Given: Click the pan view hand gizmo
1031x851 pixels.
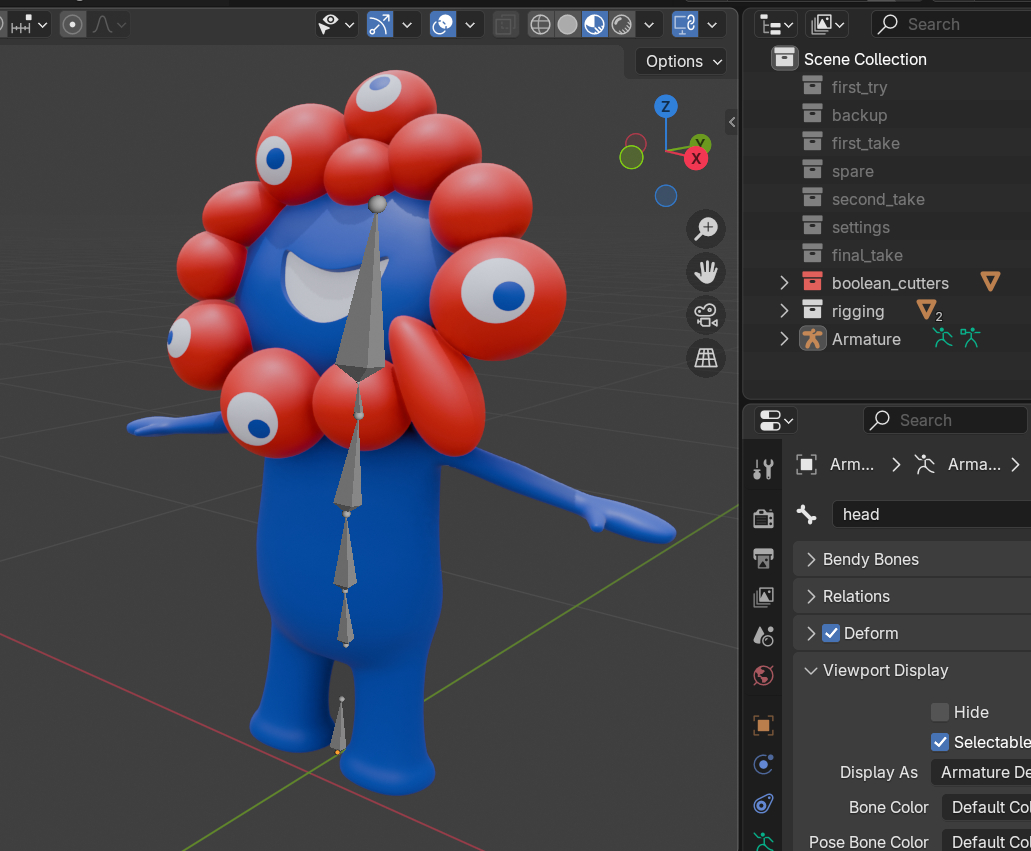Looking at the screenshot, I should (x=706, y=271).
